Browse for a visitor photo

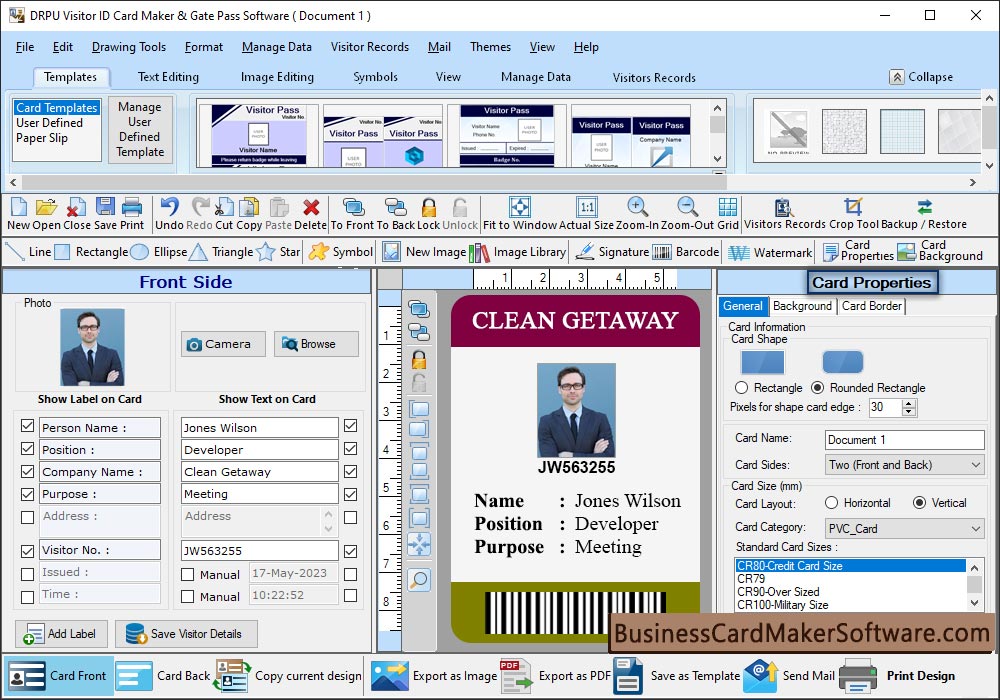pos(316,344)
